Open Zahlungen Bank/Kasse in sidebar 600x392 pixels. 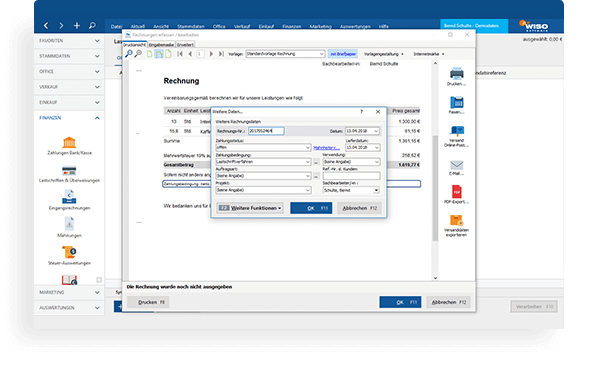pyautogui.click(x=69, y=142)
